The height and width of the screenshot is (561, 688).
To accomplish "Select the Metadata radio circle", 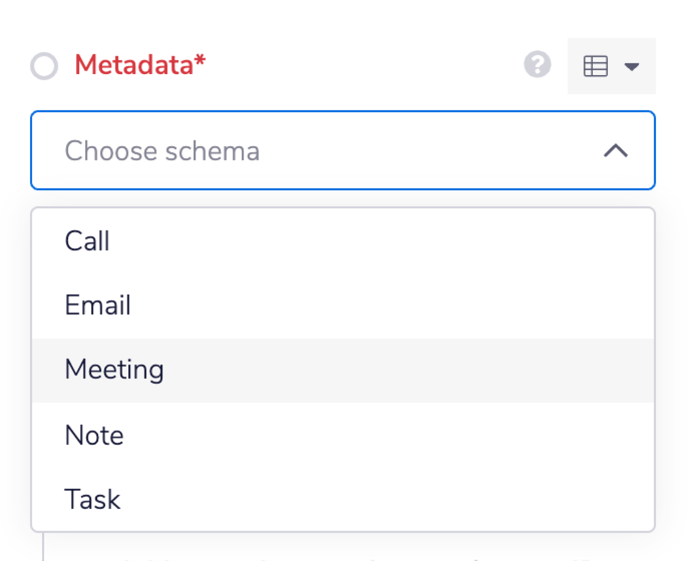I will click(44, 66).
